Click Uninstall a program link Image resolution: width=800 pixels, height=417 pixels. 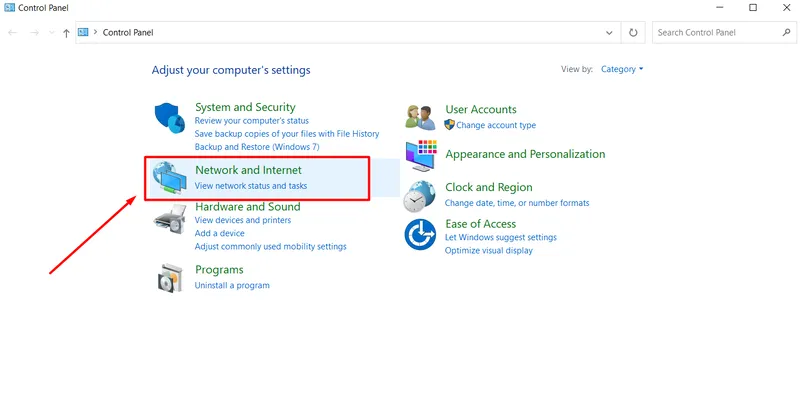click(232, 285)
